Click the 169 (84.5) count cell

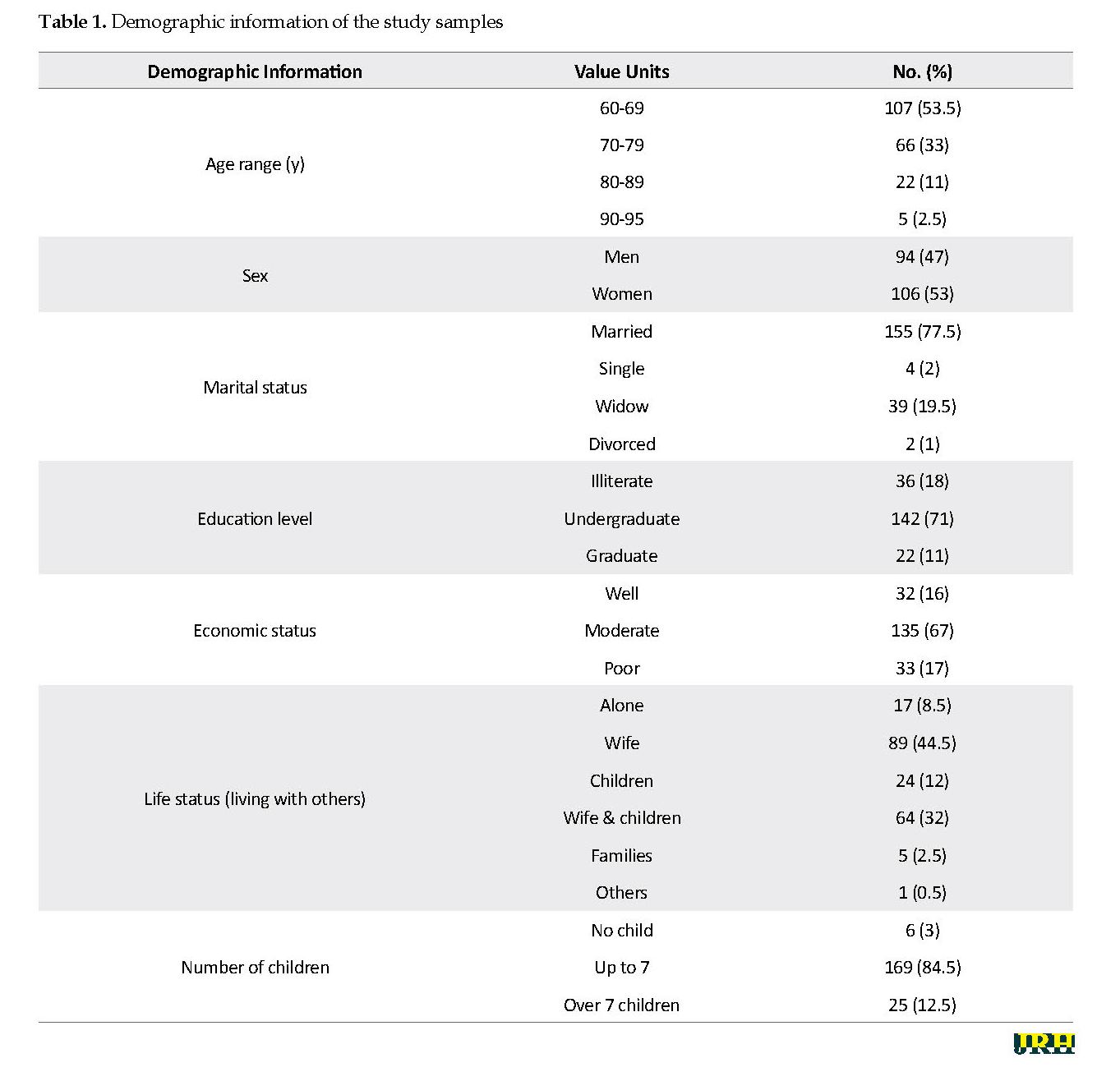pyautogui.click(x=922, y=967)
